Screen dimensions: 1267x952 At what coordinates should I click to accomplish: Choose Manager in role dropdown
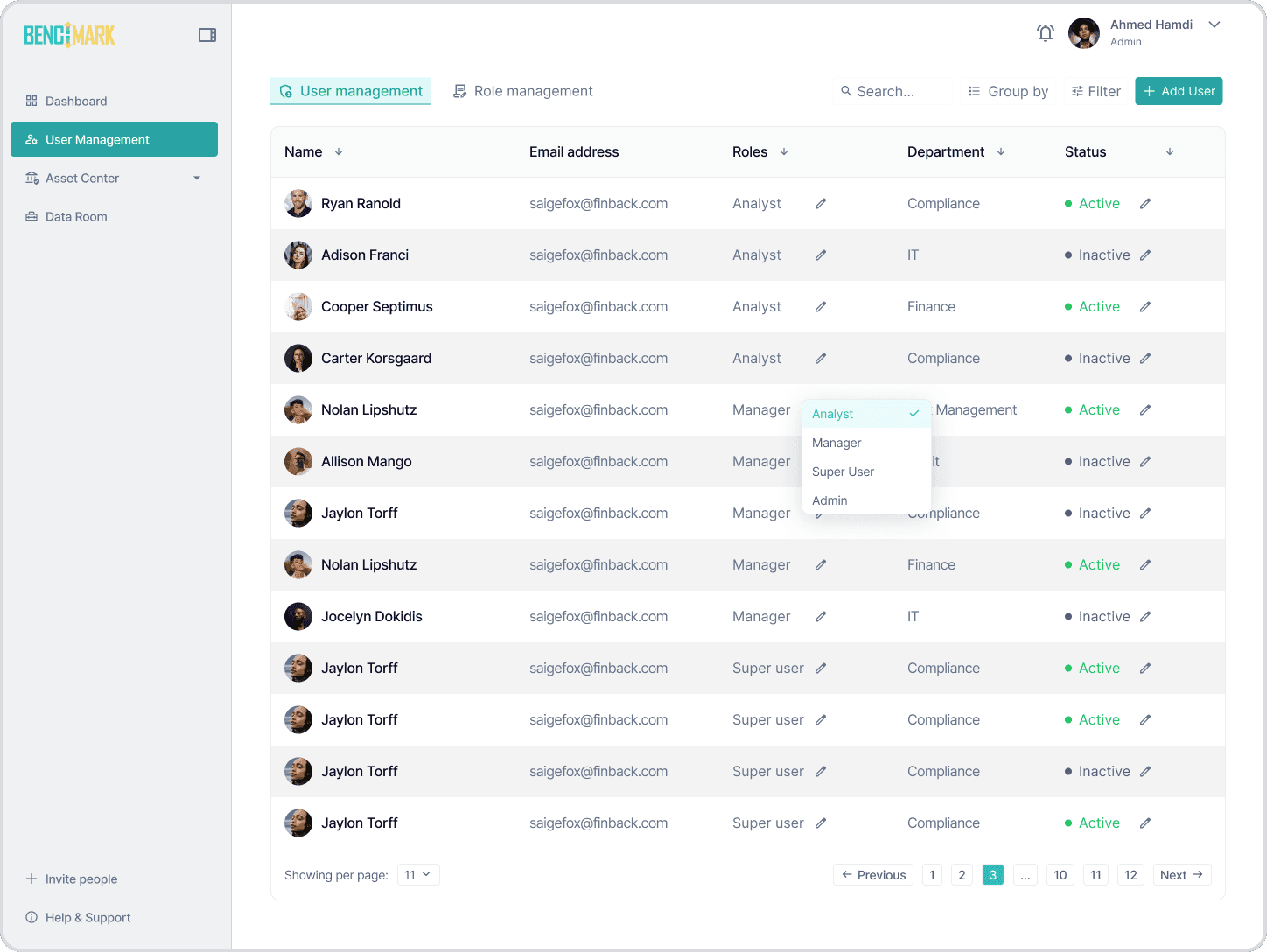(866, 443)
